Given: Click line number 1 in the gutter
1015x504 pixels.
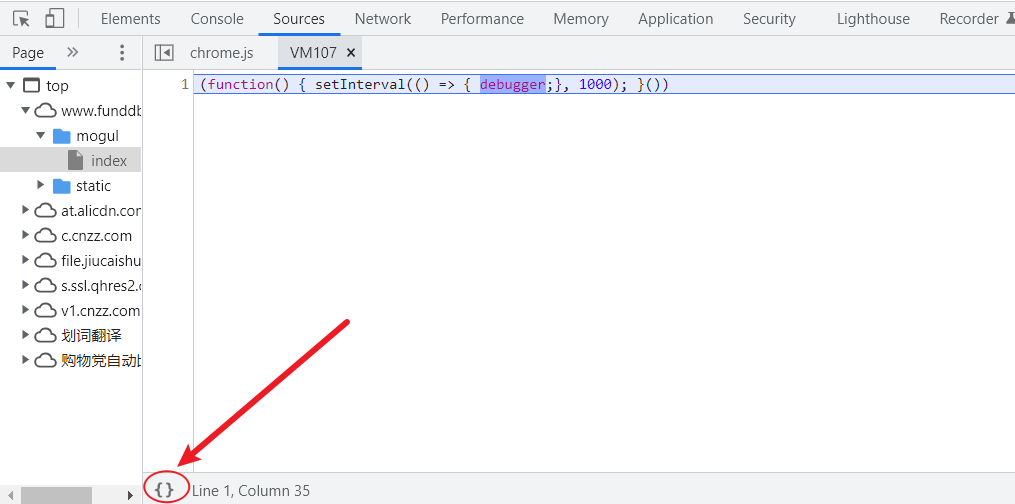Looking at the screenshot, I should tap(184, 85).
